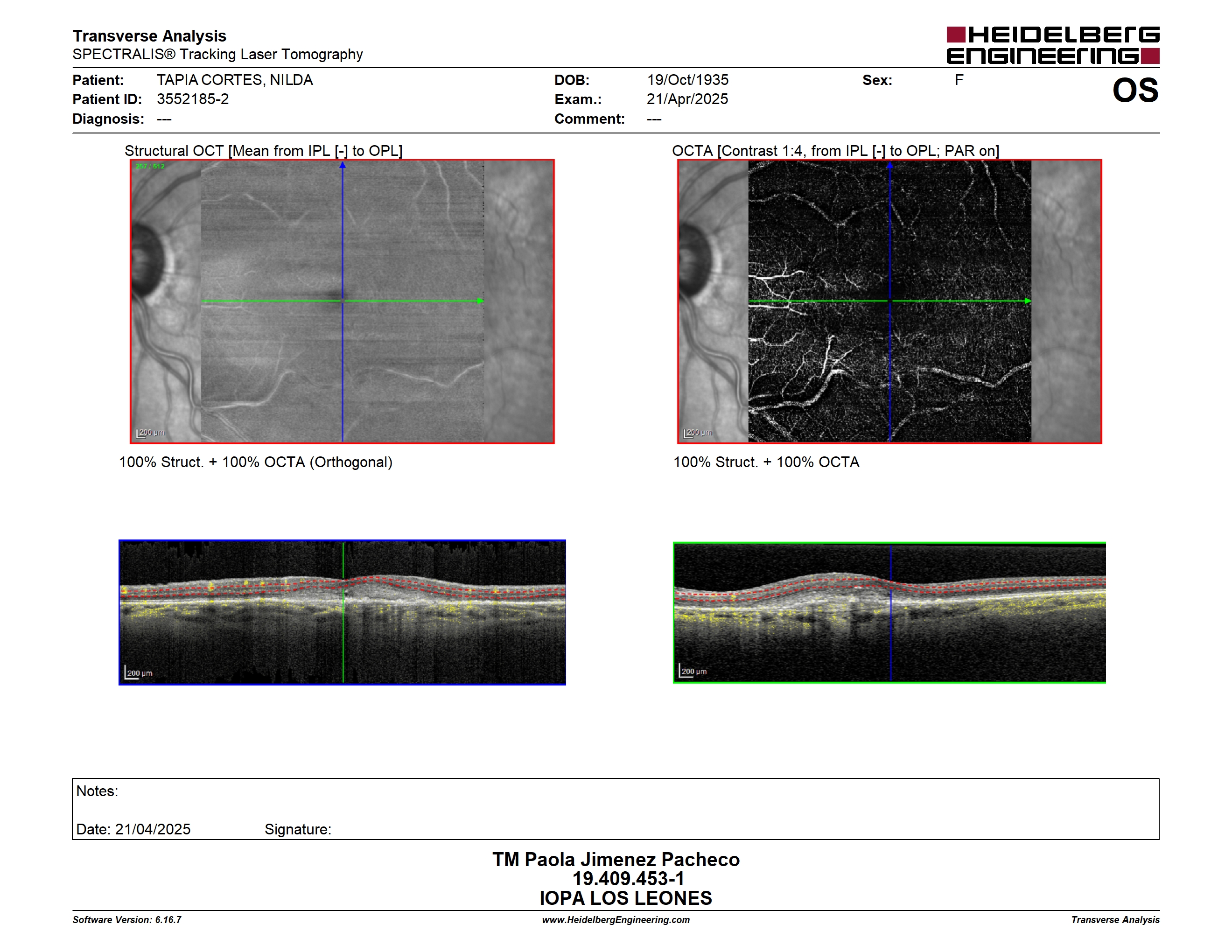Click the OCTA angiography image
This screenshot has width=1232, height=952.
(x=889, y=302)
